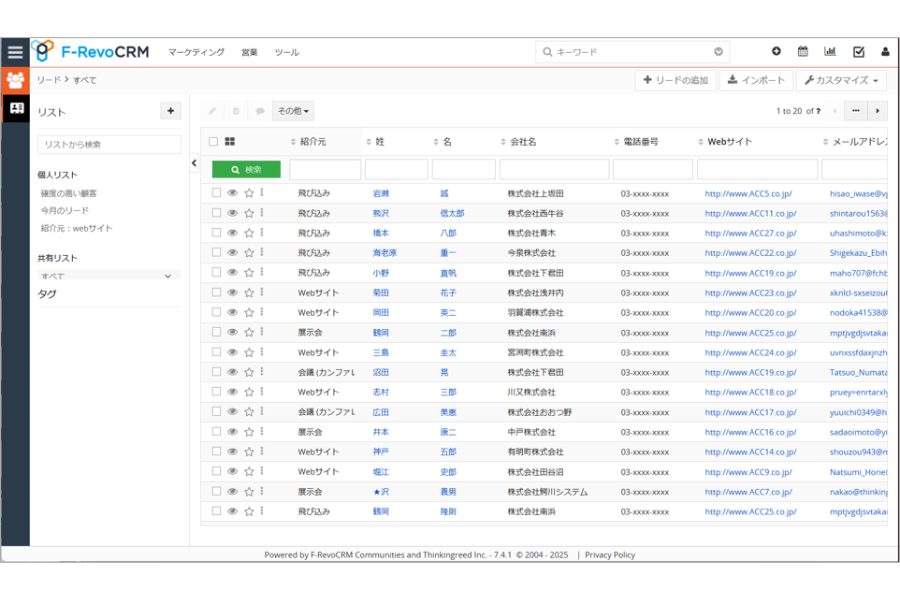Viewport: 900px width, 600px height.
Task: Click the edit pencil toolbar icon
Action: [x=212, y=111]
